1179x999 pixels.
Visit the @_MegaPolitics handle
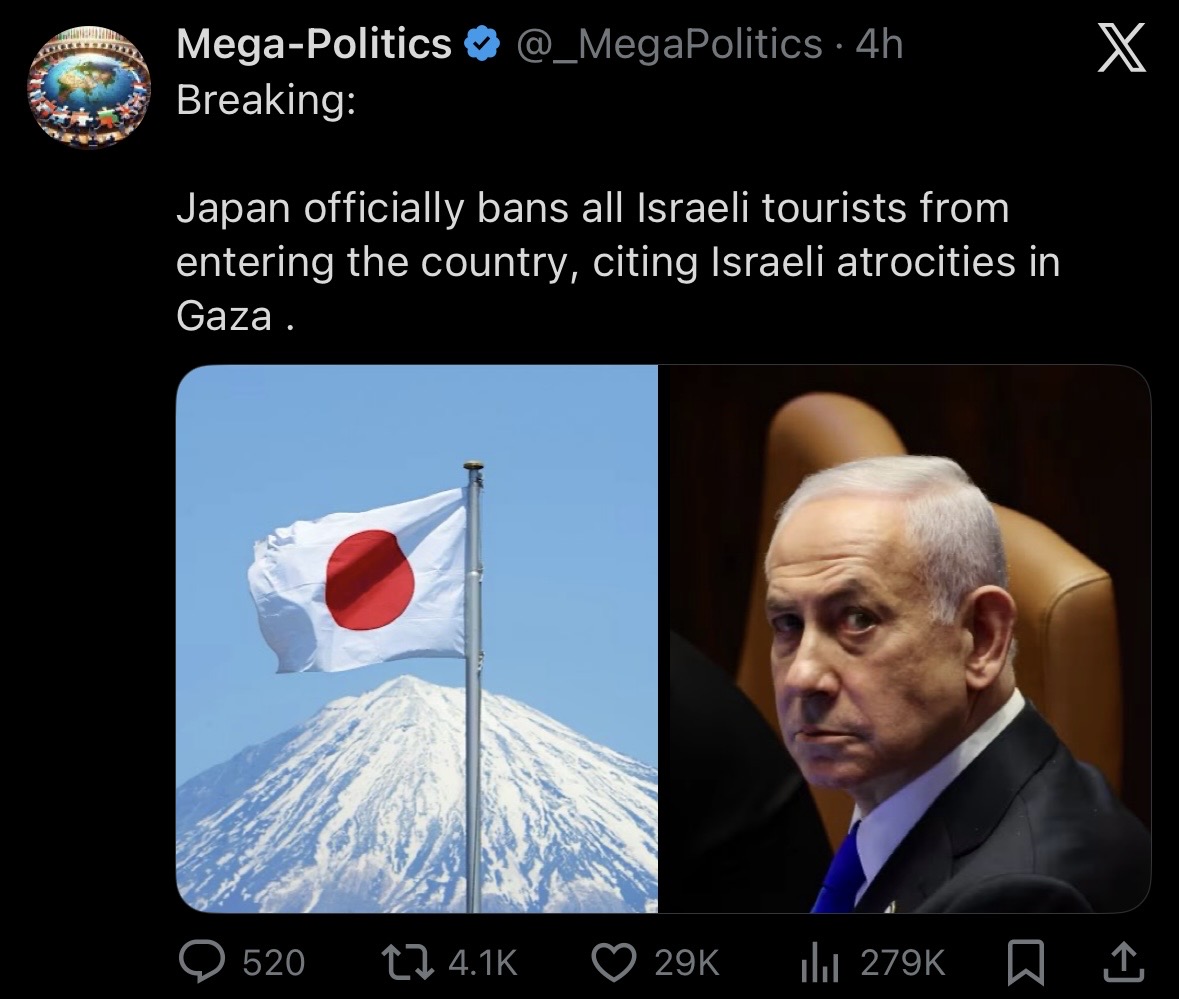coord(669,44)
